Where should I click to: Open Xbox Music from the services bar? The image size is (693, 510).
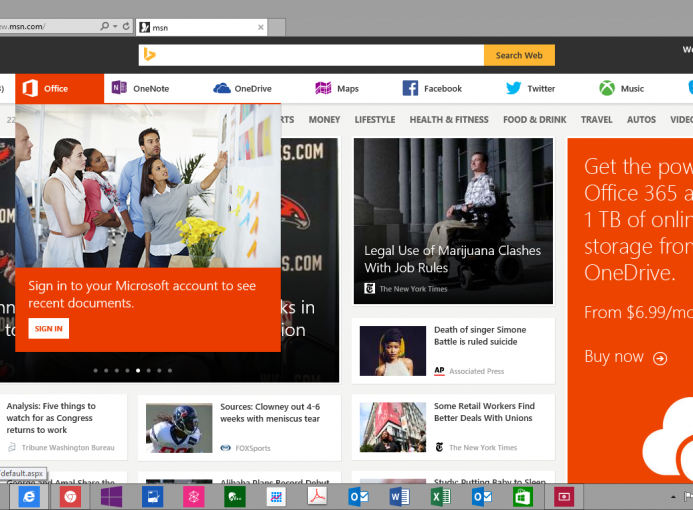(x=621, y=88)
